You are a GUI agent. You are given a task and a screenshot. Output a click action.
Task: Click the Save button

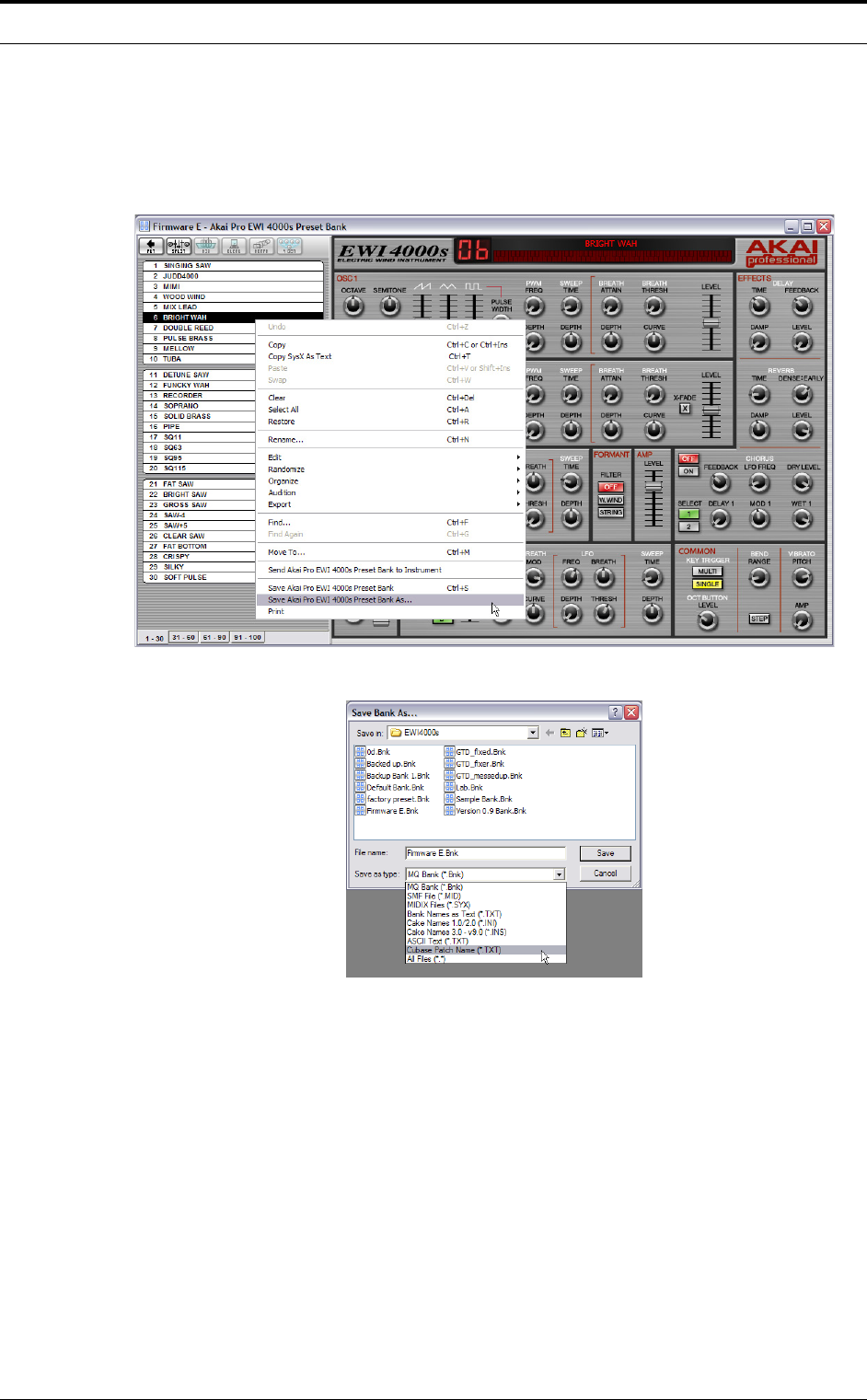(606, 853)
